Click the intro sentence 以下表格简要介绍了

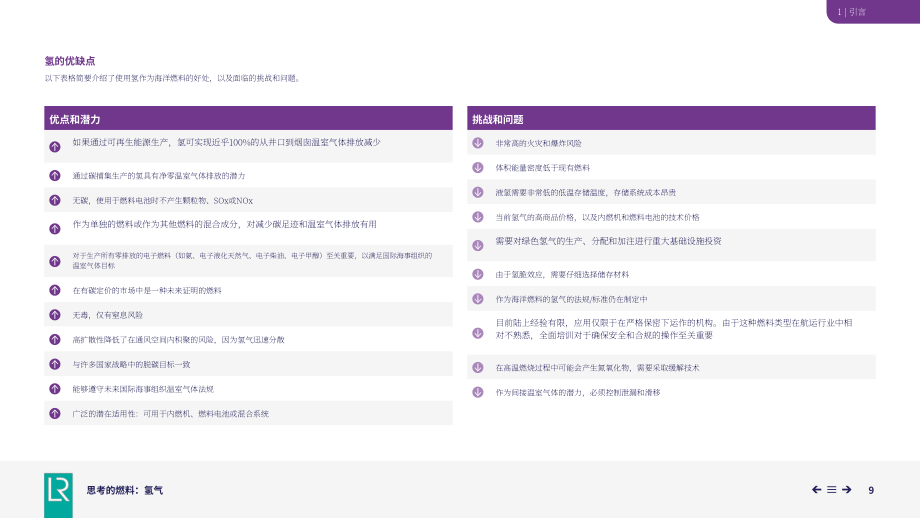pyautogui.click(x=174, y=78)
